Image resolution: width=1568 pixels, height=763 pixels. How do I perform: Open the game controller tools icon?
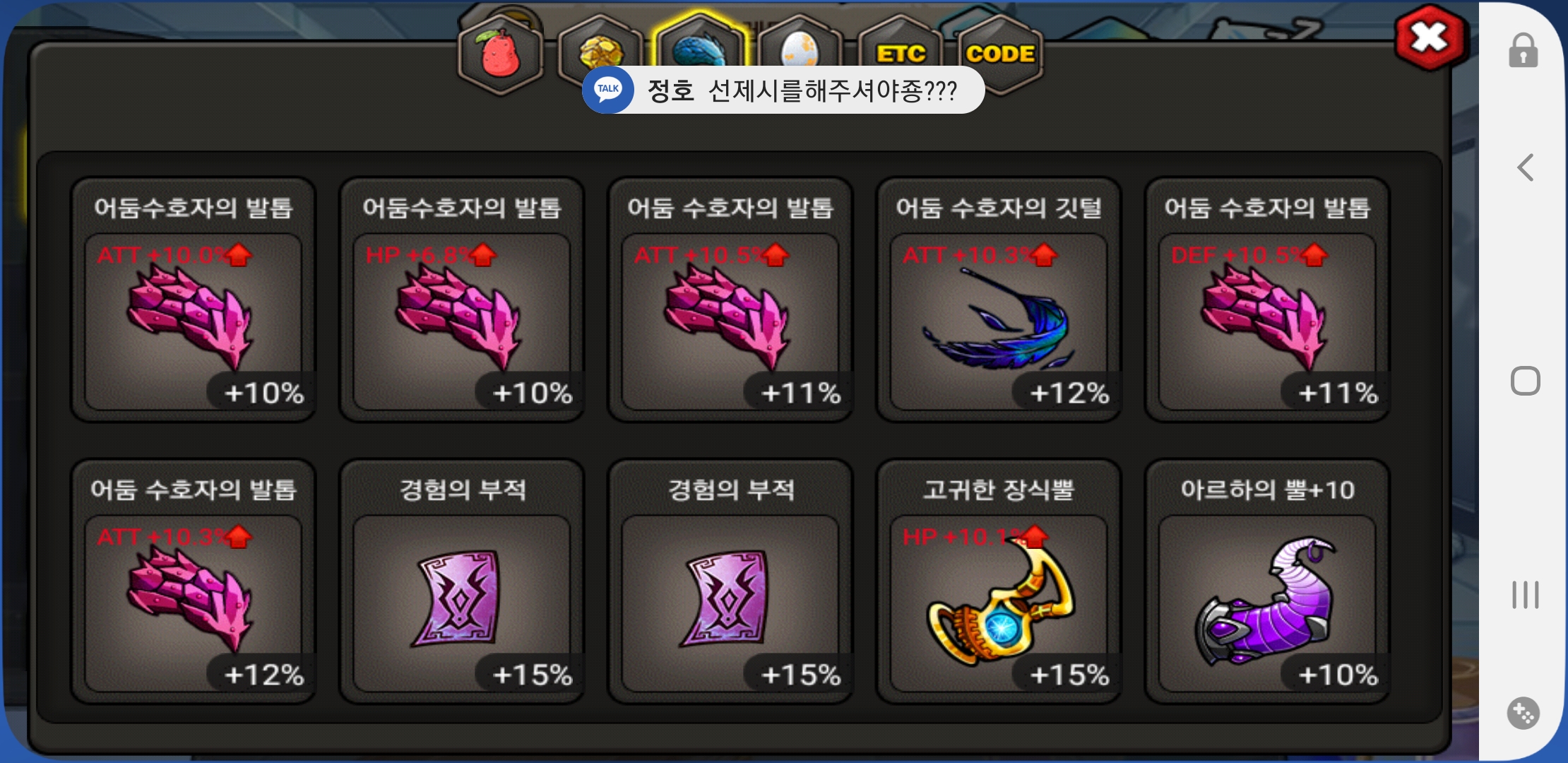pos(1524,713)
